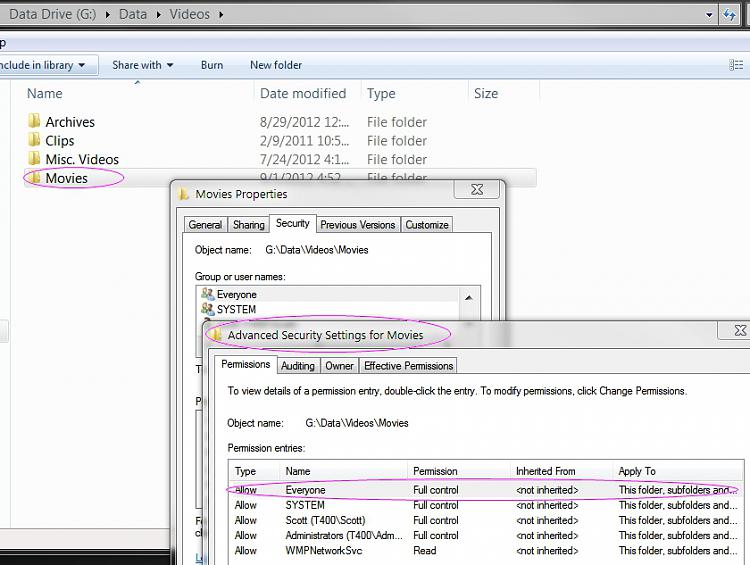This screenshot has width=750, height=565.
Task: Select the WMPNetworkSvc permission entry
Action: [x=485, y=551]
